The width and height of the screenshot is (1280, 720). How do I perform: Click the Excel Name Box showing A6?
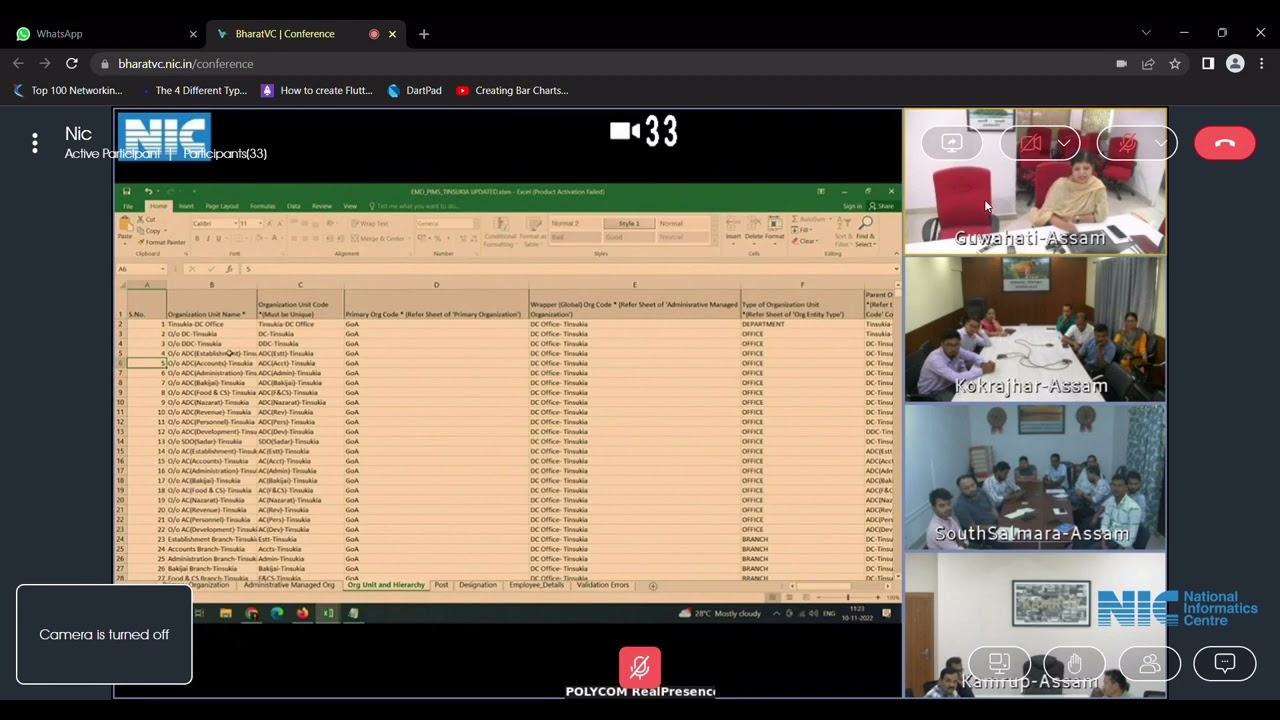click(x=140, y=269)
